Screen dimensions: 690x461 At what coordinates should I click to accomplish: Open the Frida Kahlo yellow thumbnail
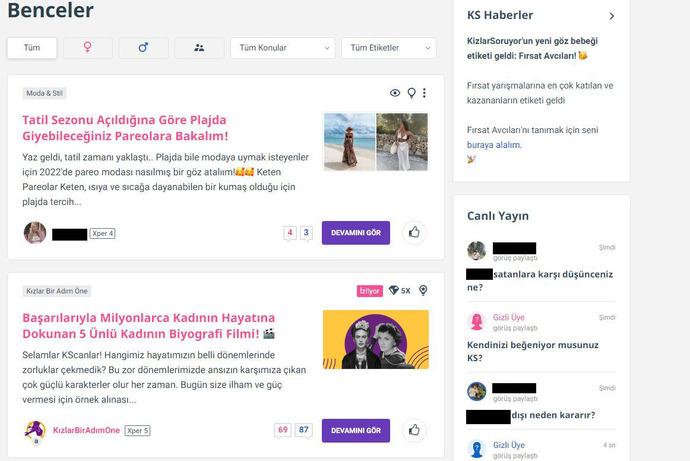(376, 339)
